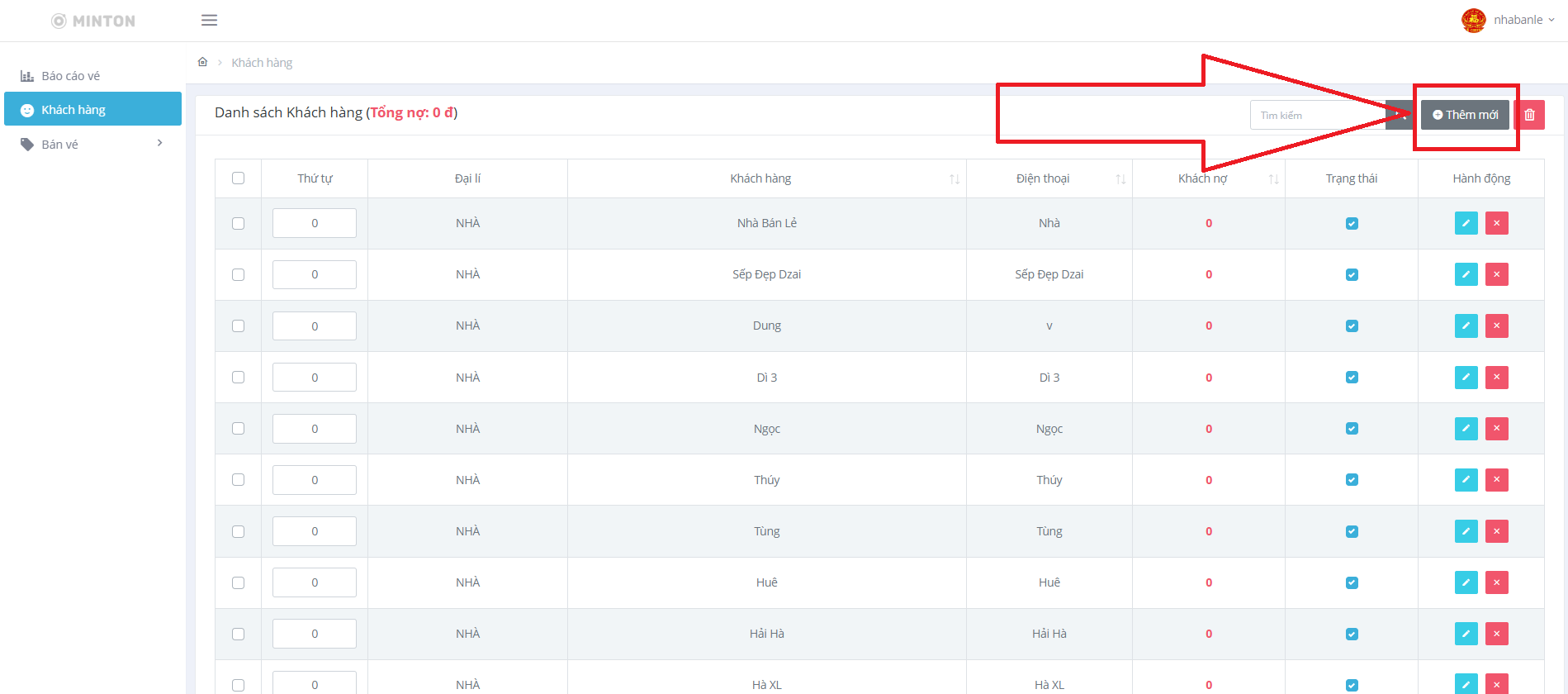This screenshot has width=1568, height=694.
Task: Click the Thêm mới button
Action: [x=1465, y=115]
